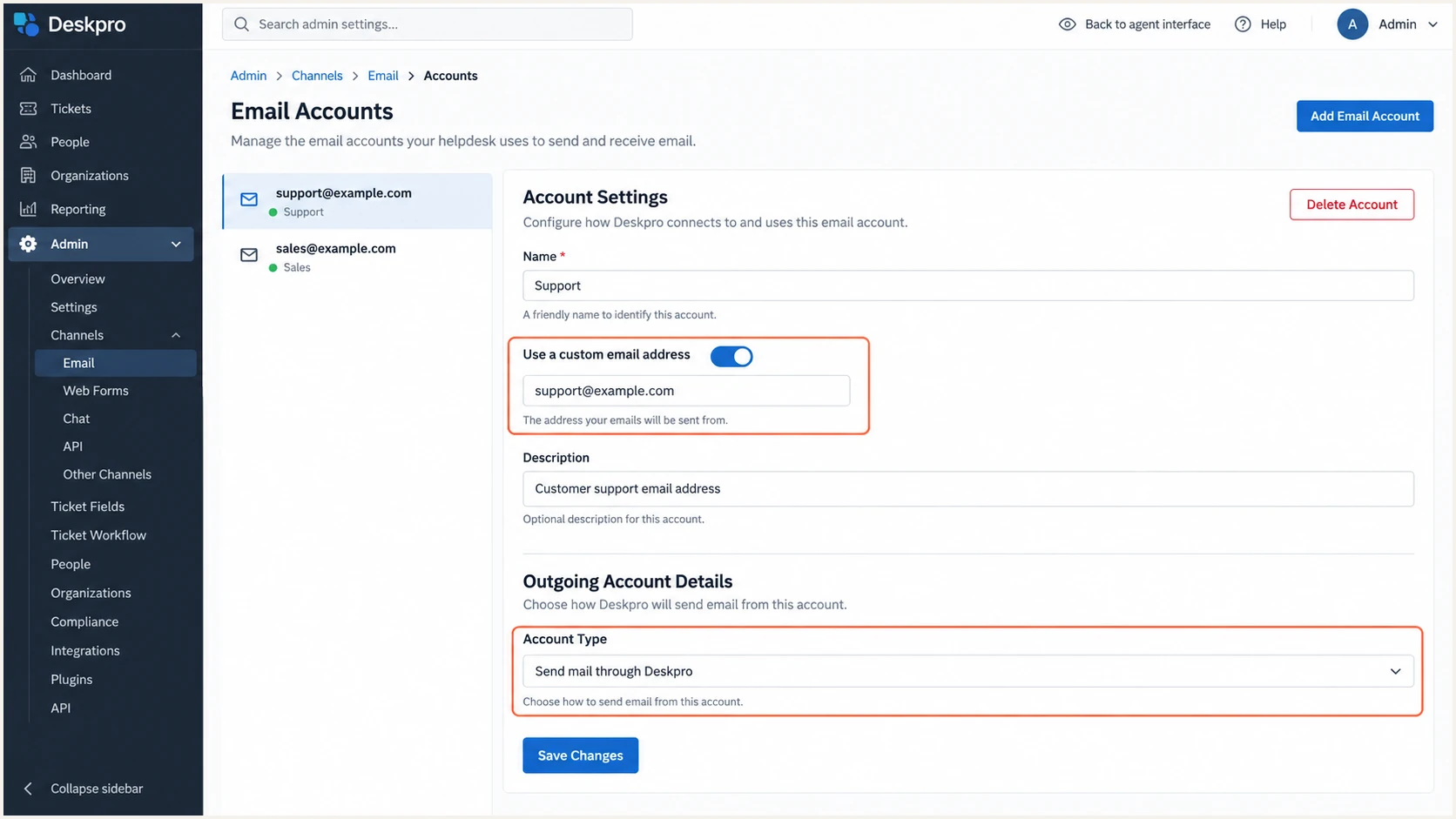Click the Organizations building icon
Image resolution: width=1456 pixels, height=819 pixels.
pyautogui.click(x=28, y=175)
